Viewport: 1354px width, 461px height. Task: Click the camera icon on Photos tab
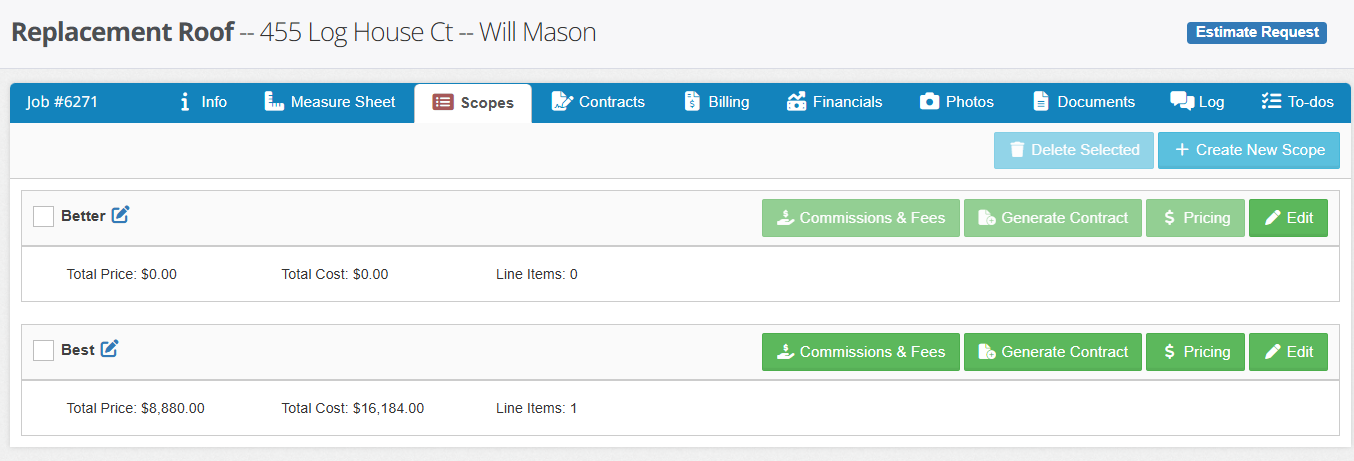[x=929, y=102]
